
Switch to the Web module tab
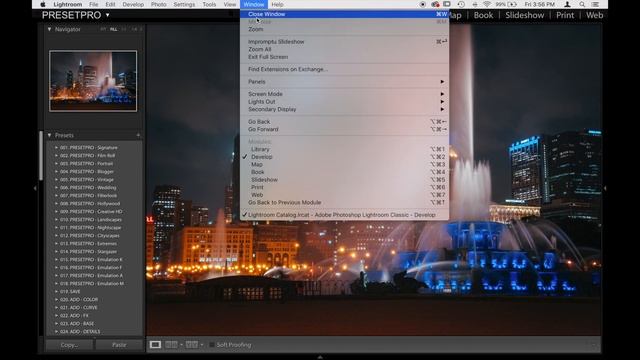tap(594, 16)
